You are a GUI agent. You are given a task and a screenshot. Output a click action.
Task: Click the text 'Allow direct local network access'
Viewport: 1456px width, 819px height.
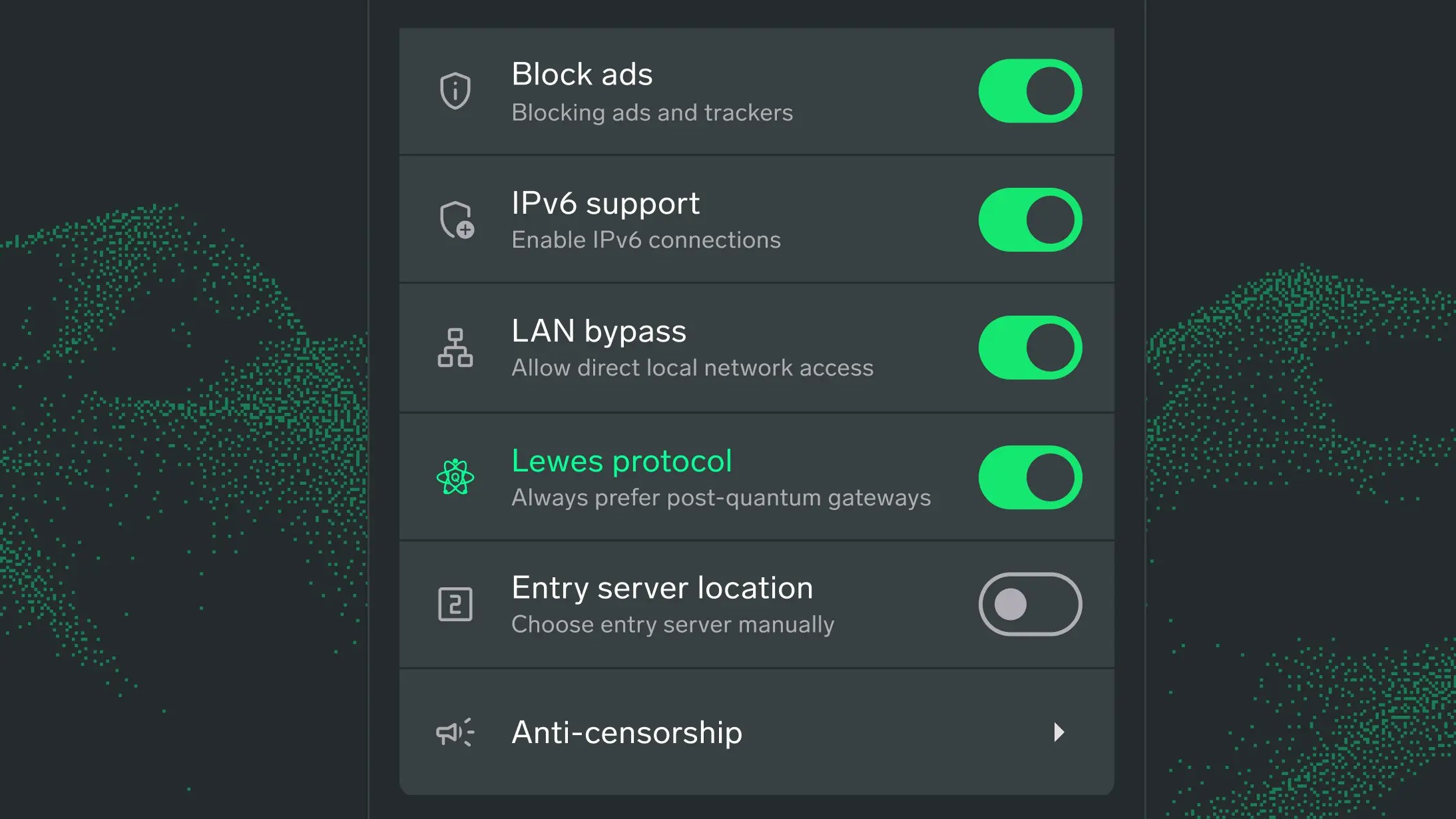[x=692, y=368]
